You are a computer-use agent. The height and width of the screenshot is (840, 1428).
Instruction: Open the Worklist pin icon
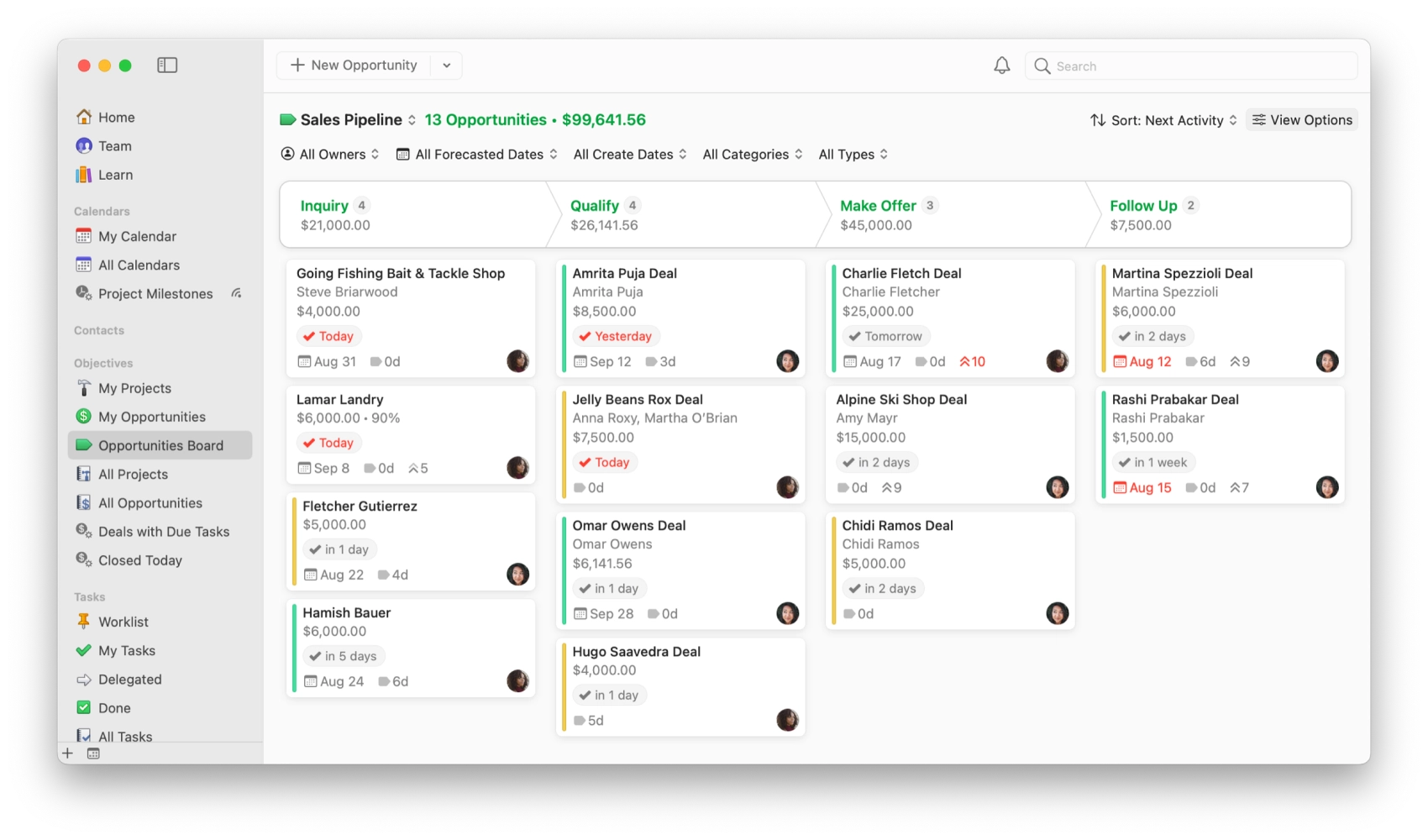(84, 622)
